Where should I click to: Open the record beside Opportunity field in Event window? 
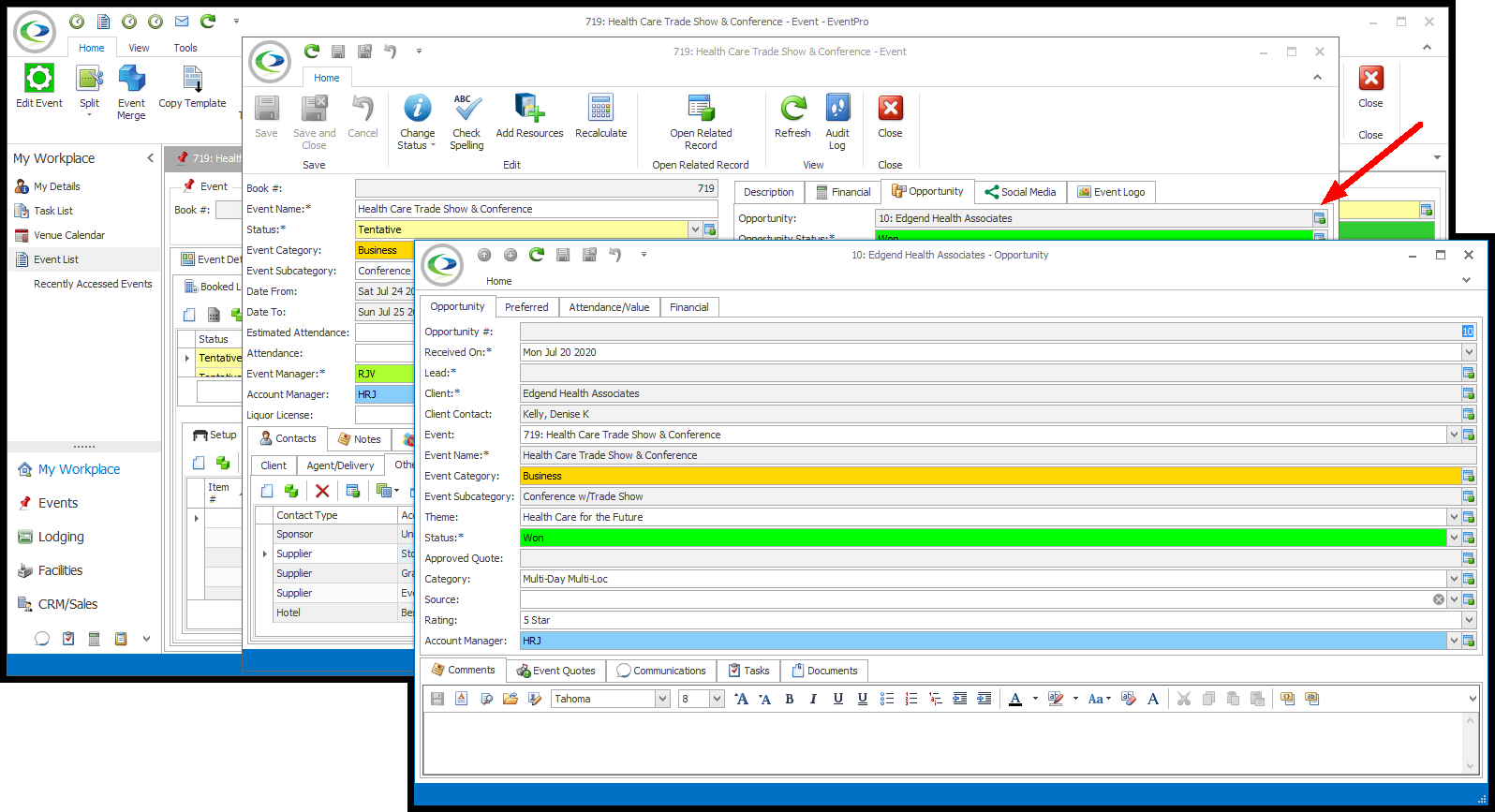[1320, 218]
